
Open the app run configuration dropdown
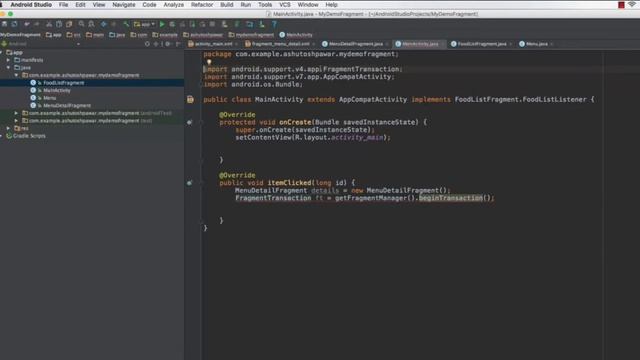coord(144,24)
